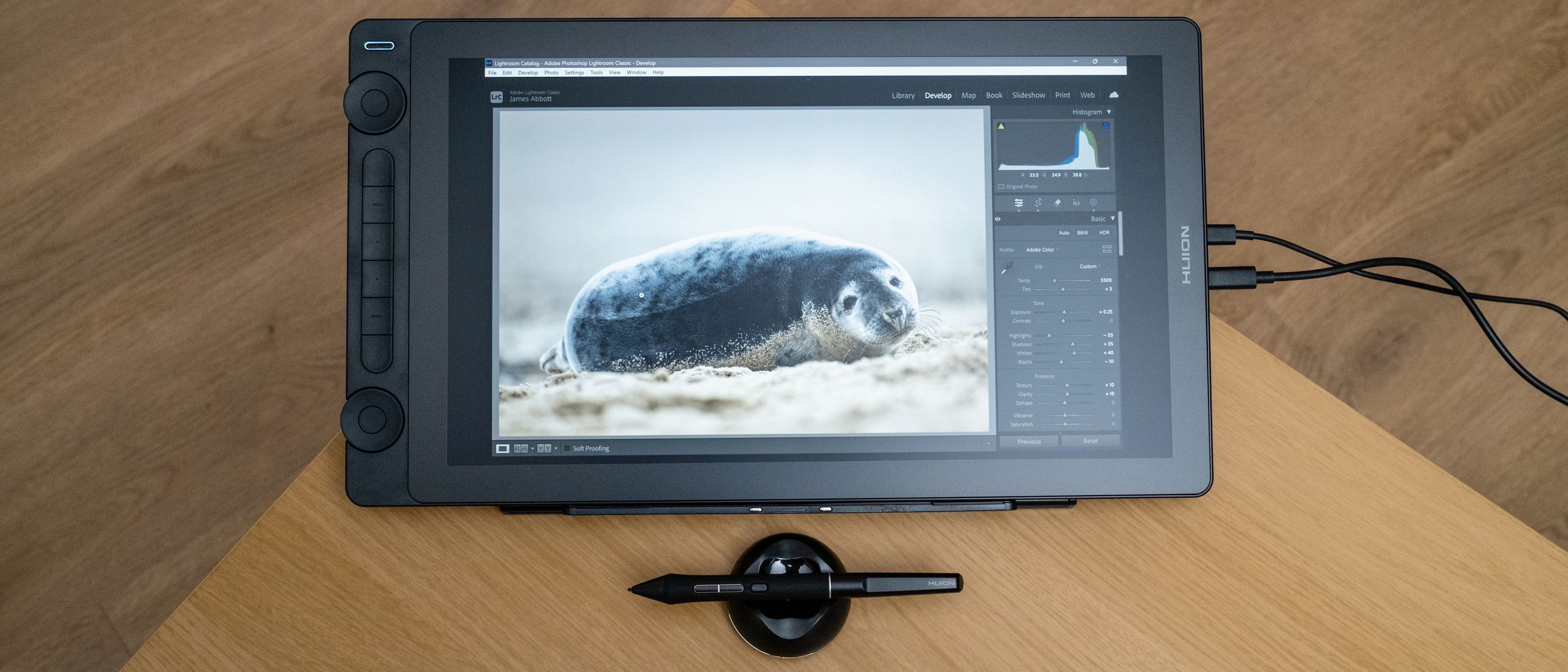Switch to the Print module
Image resolution: width=1568 pixels, height=672 pixels.
[1062, 95]
